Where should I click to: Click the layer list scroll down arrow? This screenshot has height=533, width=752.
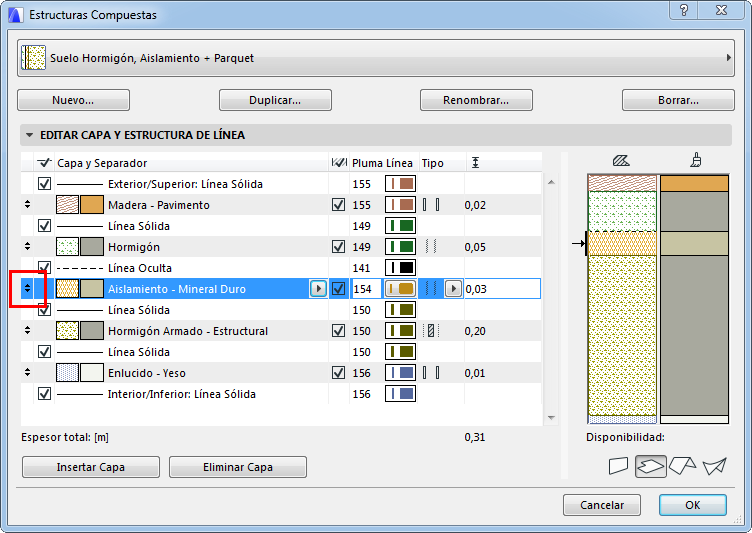coord(552,418)
